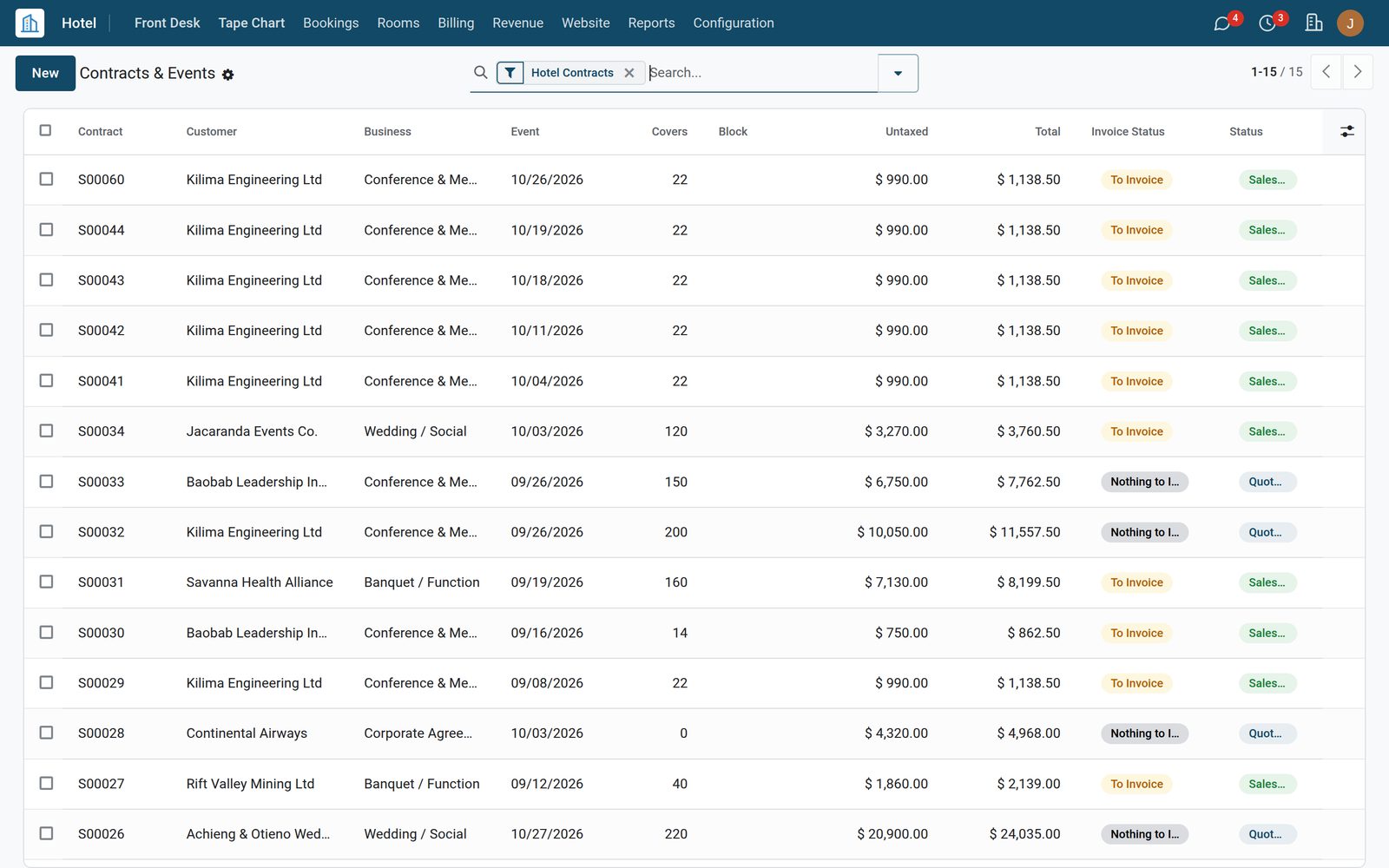The width and height of the screenshot is (1389, 868).
Task: Click the Nothing to Invoice badge for S00032
Action: coord(1144,532)
